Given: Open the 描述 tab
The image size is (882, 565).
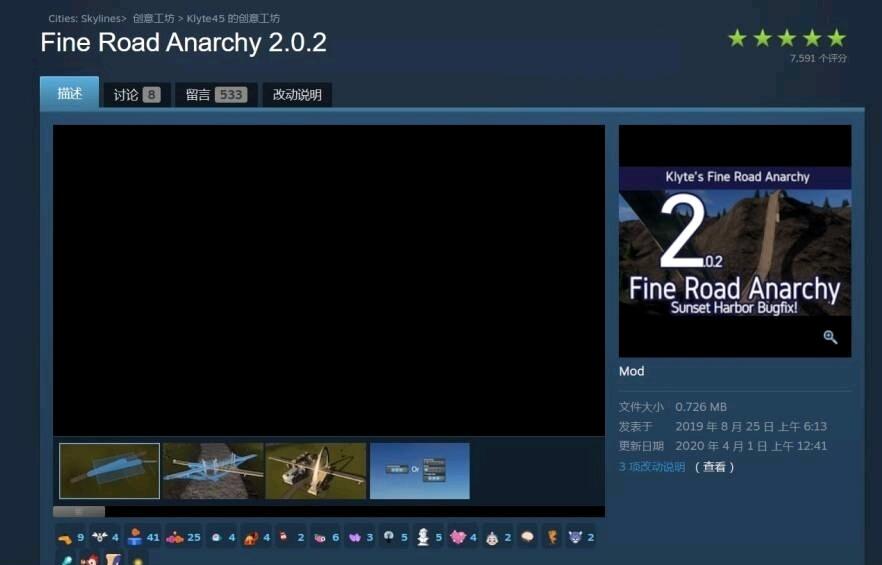Looking at the screenshot, I should coord(70,92).
